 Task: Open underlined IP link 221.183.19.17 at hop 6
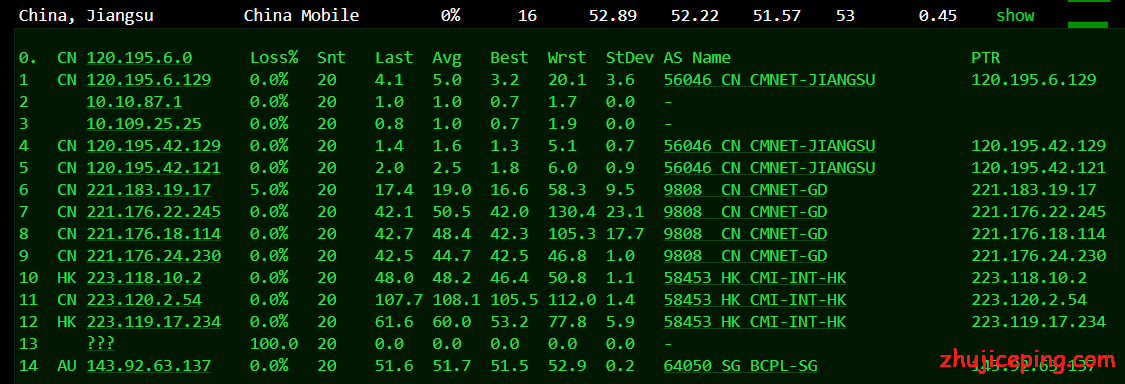[149, 190]
